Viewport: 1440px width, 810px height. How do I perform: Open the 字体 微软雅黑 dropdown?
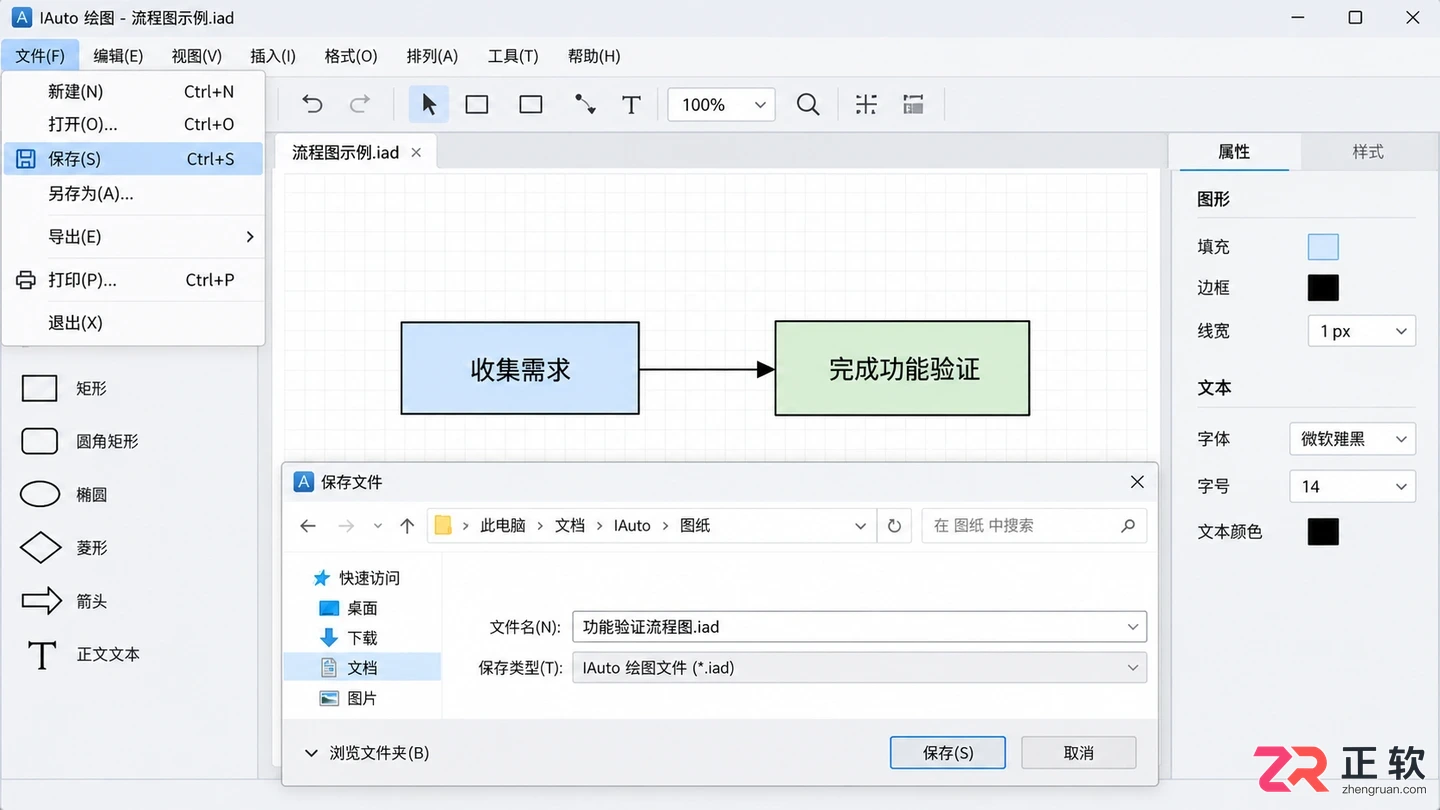pos(1352,438)
